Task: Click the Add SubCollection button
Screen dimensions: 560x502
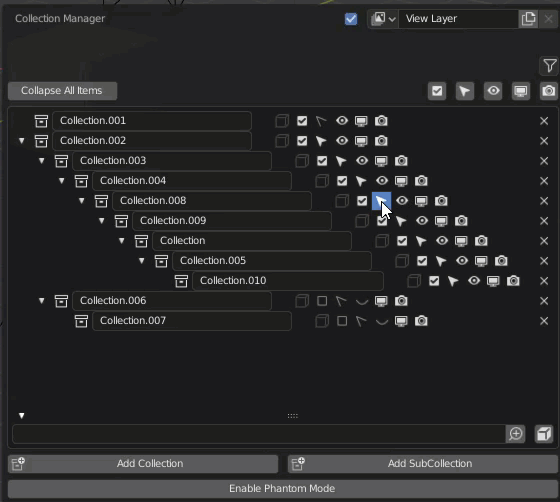Action: click(423, 463)
